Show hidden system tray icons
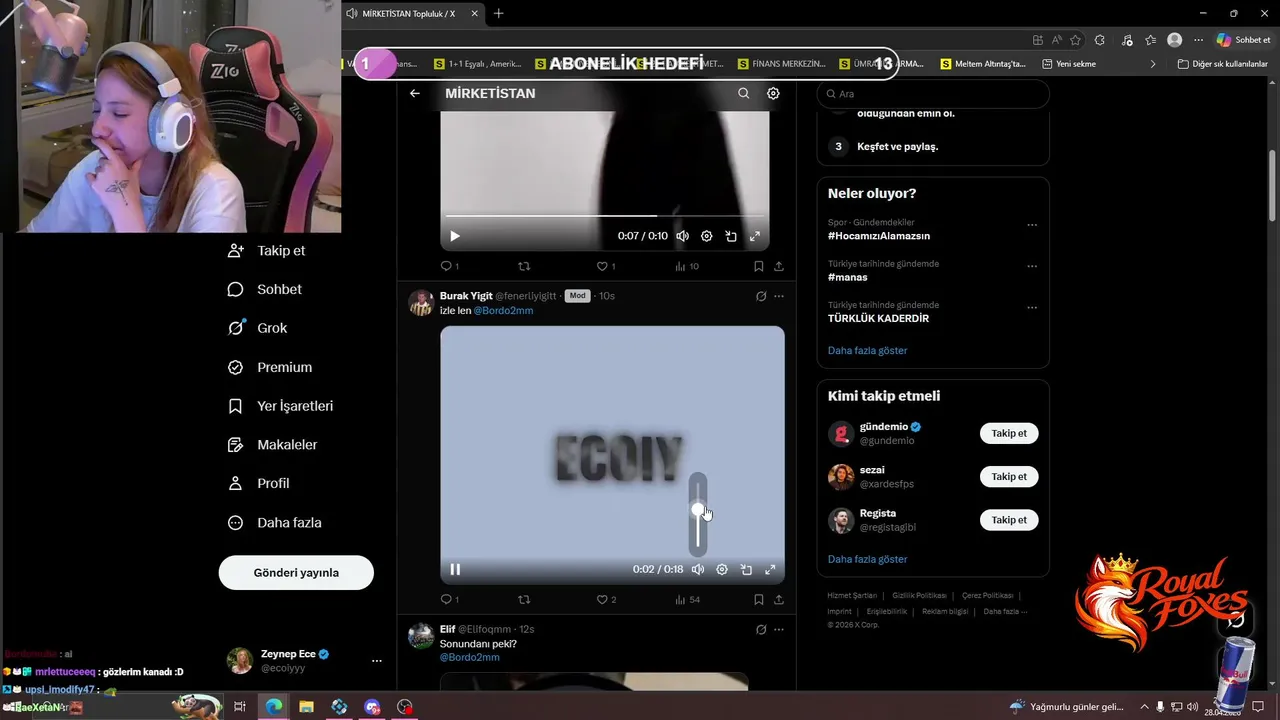This screenshot has height=720, width=1280. 1144,706
